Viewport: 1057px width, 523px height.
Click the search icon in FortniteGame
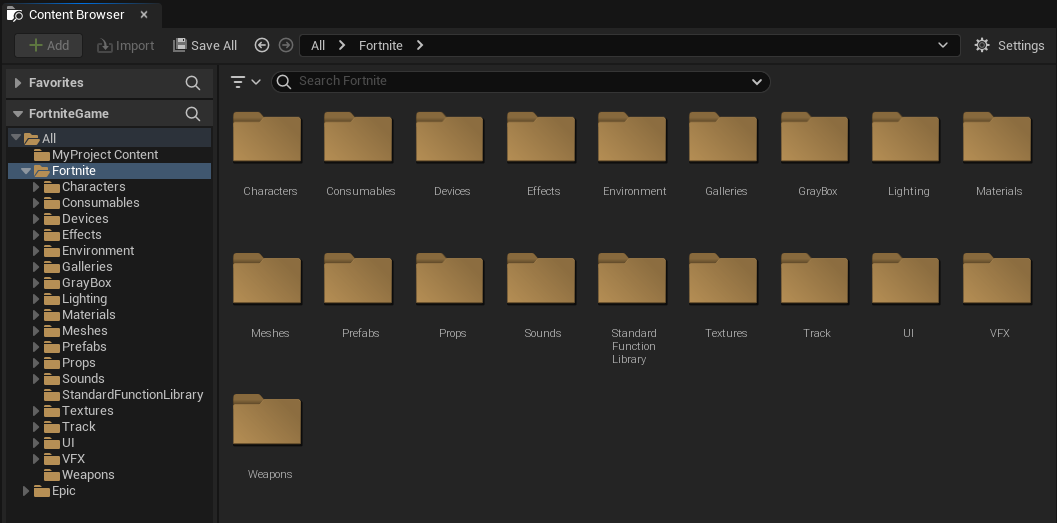point(193,114)
